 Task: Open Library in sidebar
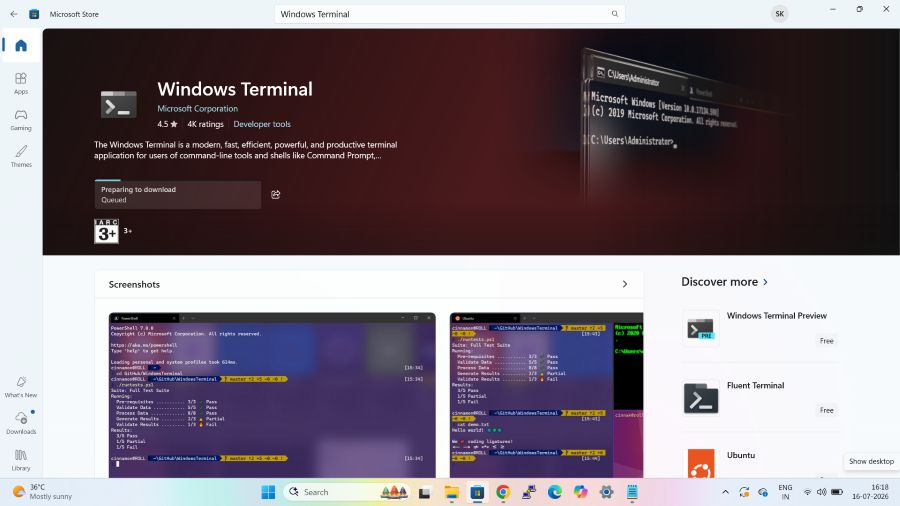coord(21,460)
